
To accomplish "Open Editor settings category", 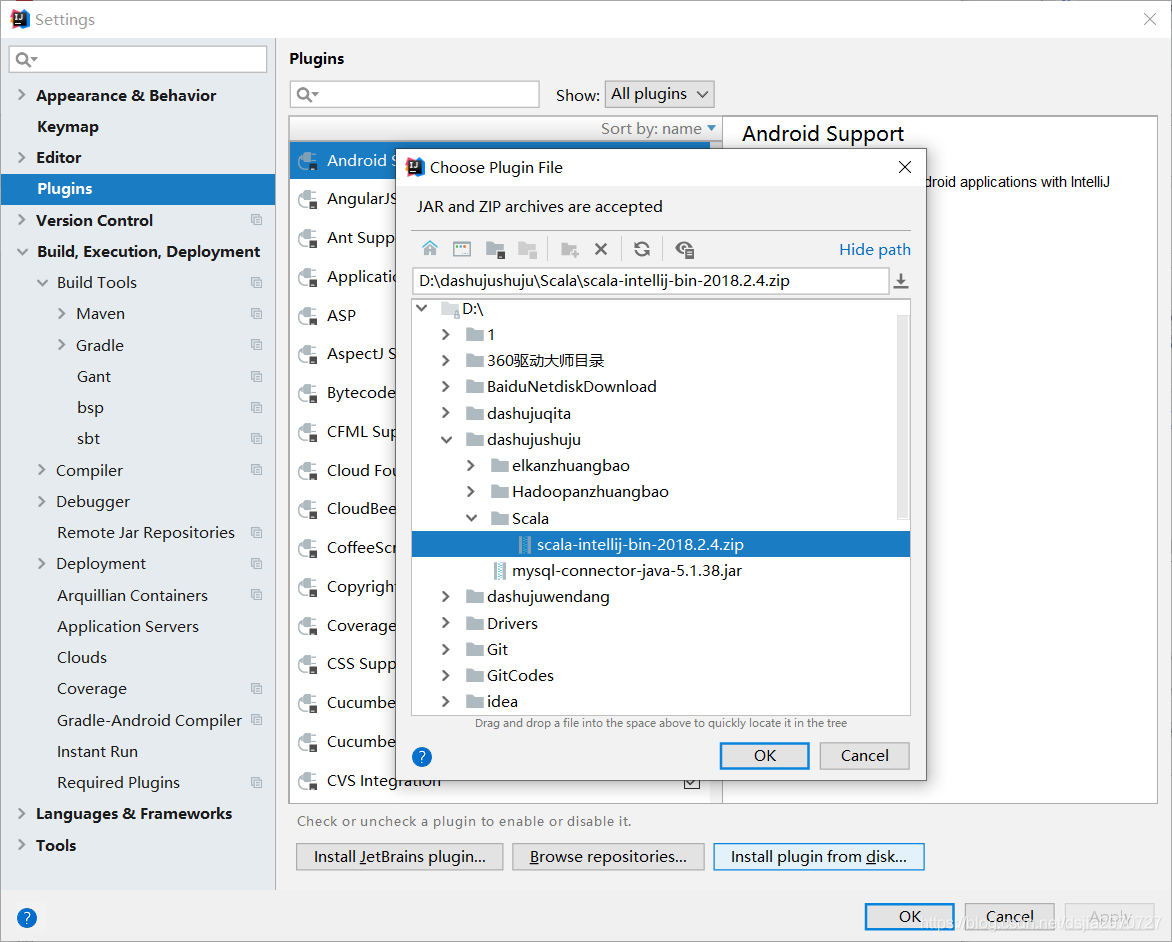I will click(x=58, y=158).
